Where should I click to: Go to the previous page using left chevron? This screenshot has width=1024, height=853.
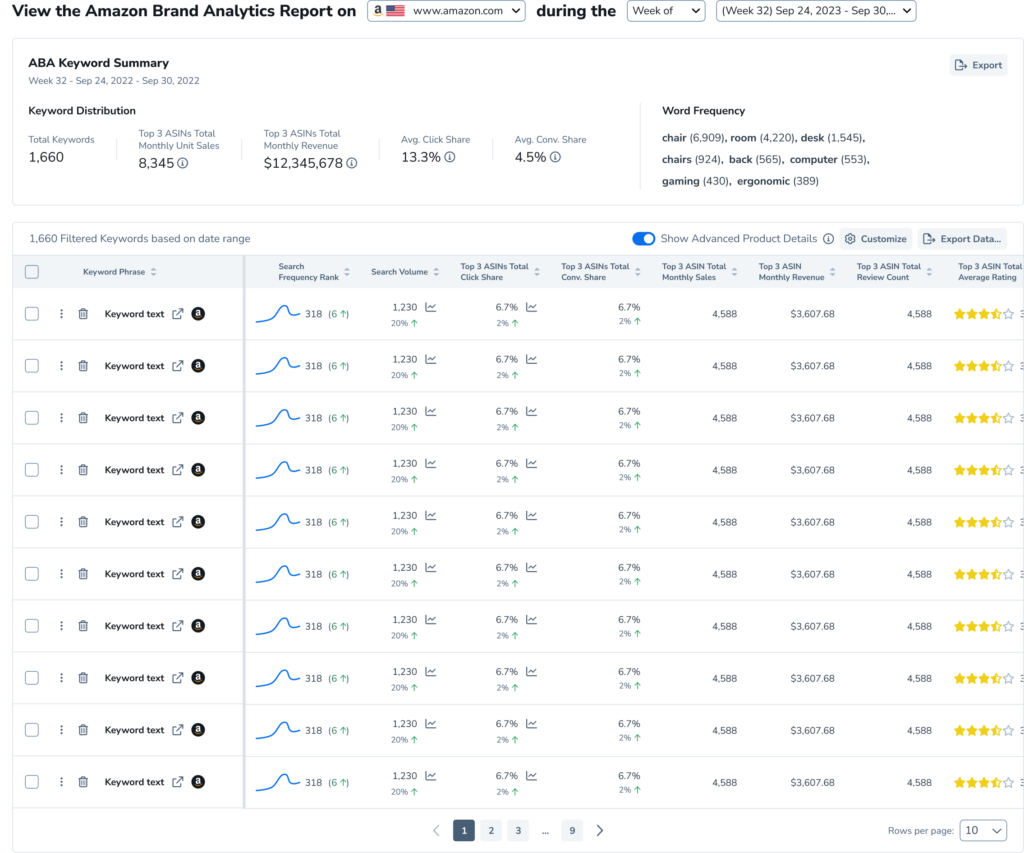point(436,831)
